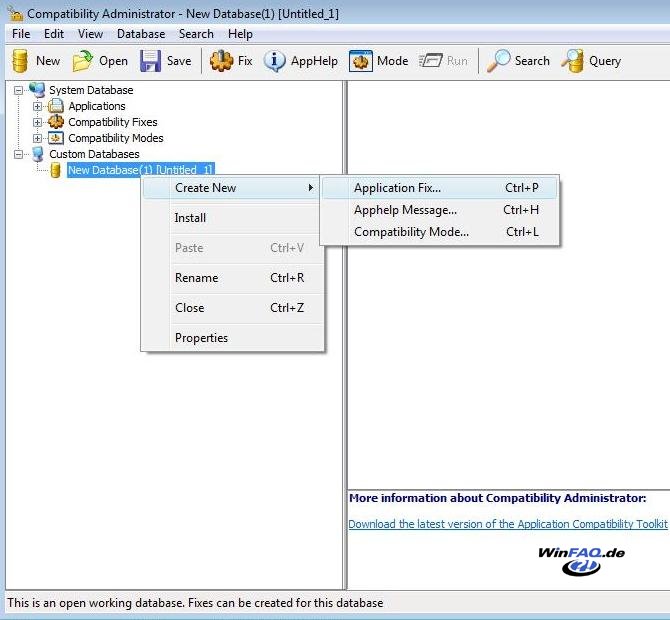
Task: Click the Search magnifier toolbar icon
Action: click(x=498, y=61)
